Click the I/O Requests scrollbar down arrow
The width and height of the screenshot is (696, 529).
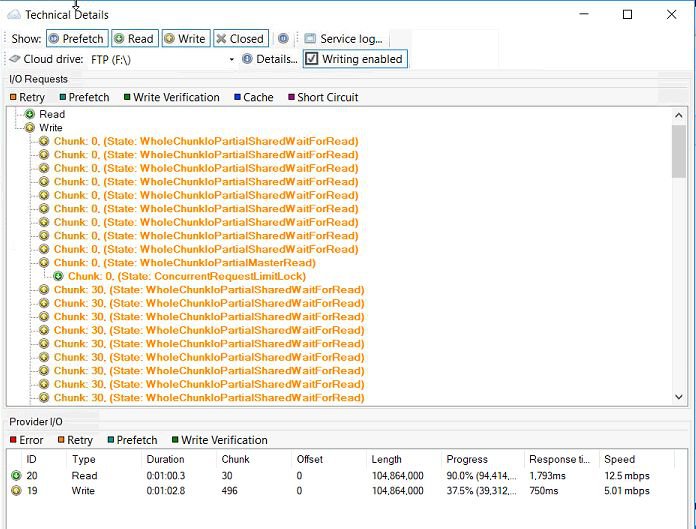point(678,397)
